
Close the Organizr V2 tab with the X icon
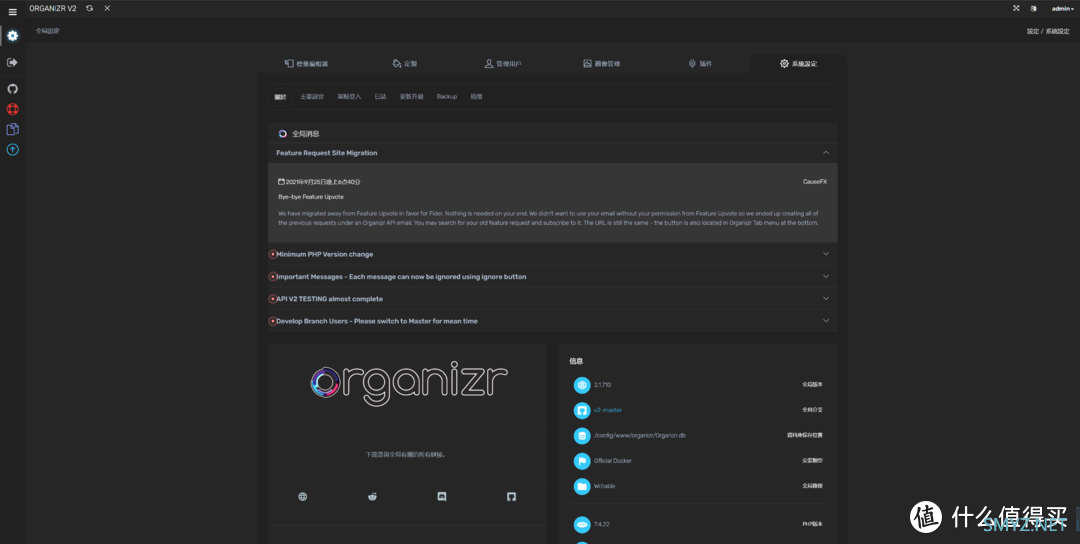(107, 8)
